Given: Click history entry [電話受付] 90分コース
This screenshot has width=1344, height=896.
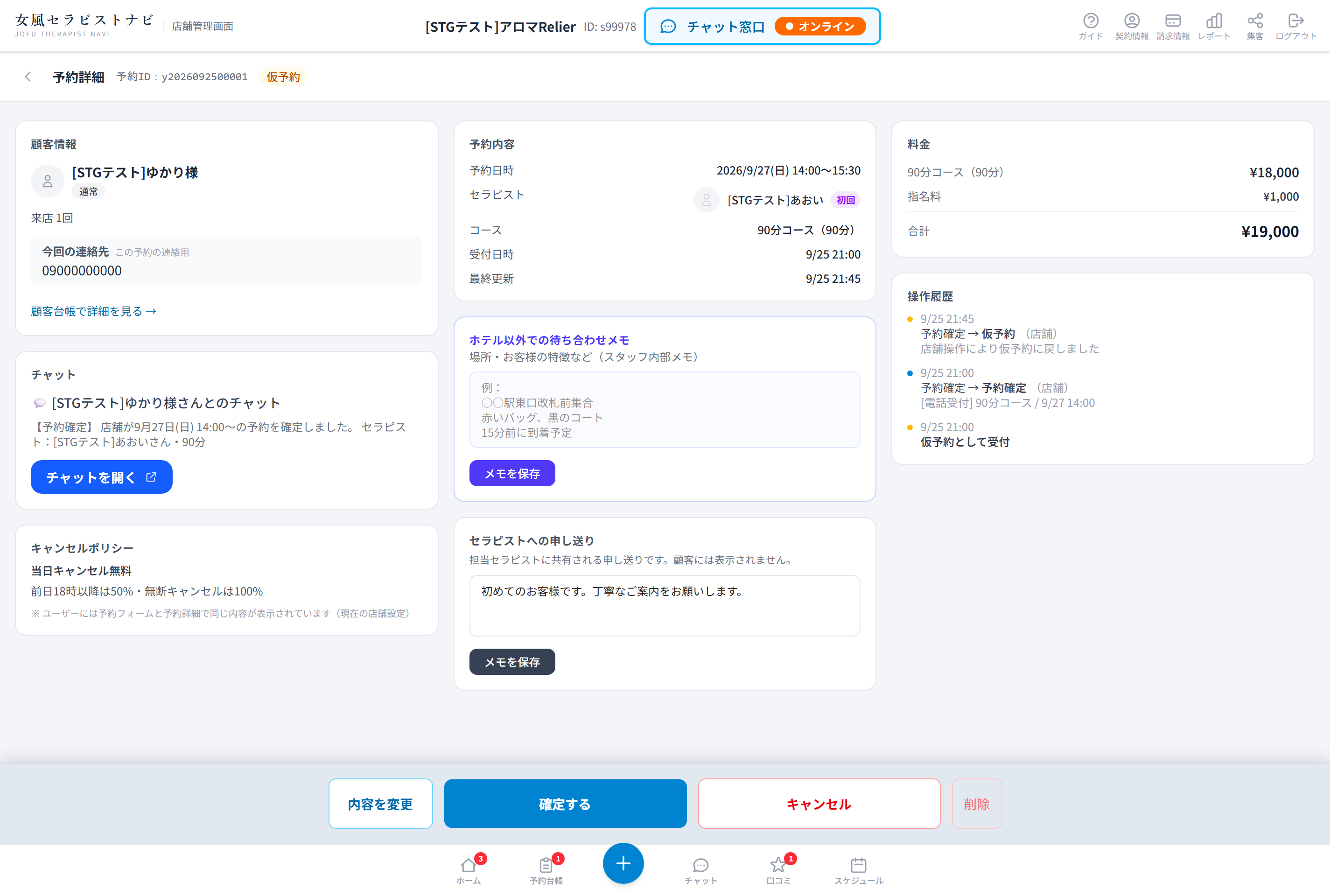Looking at the screenshot, I should click(1018, 407).
